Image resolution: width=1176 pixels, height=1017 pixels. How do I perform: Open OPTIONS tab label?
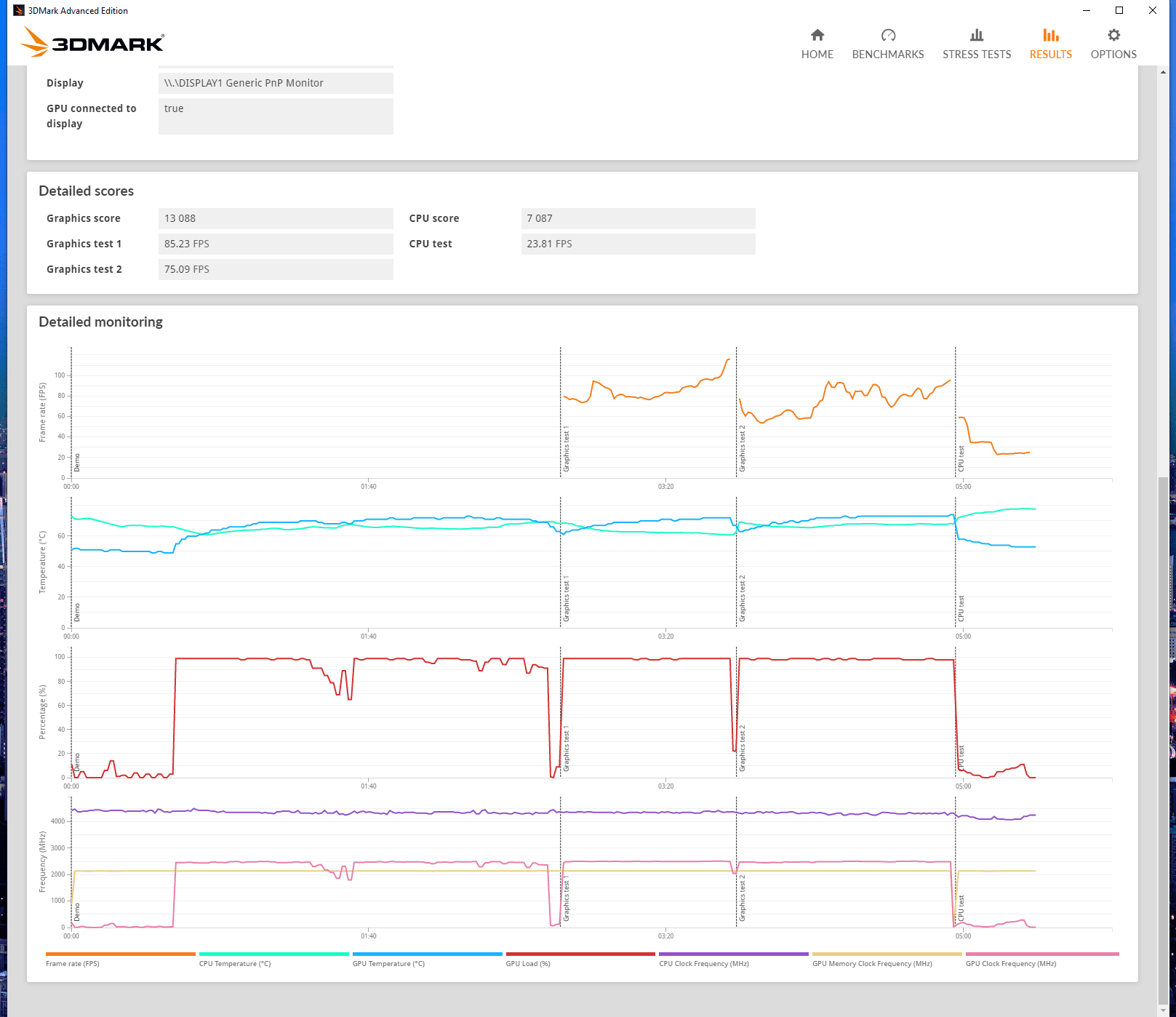point(1113,55)
